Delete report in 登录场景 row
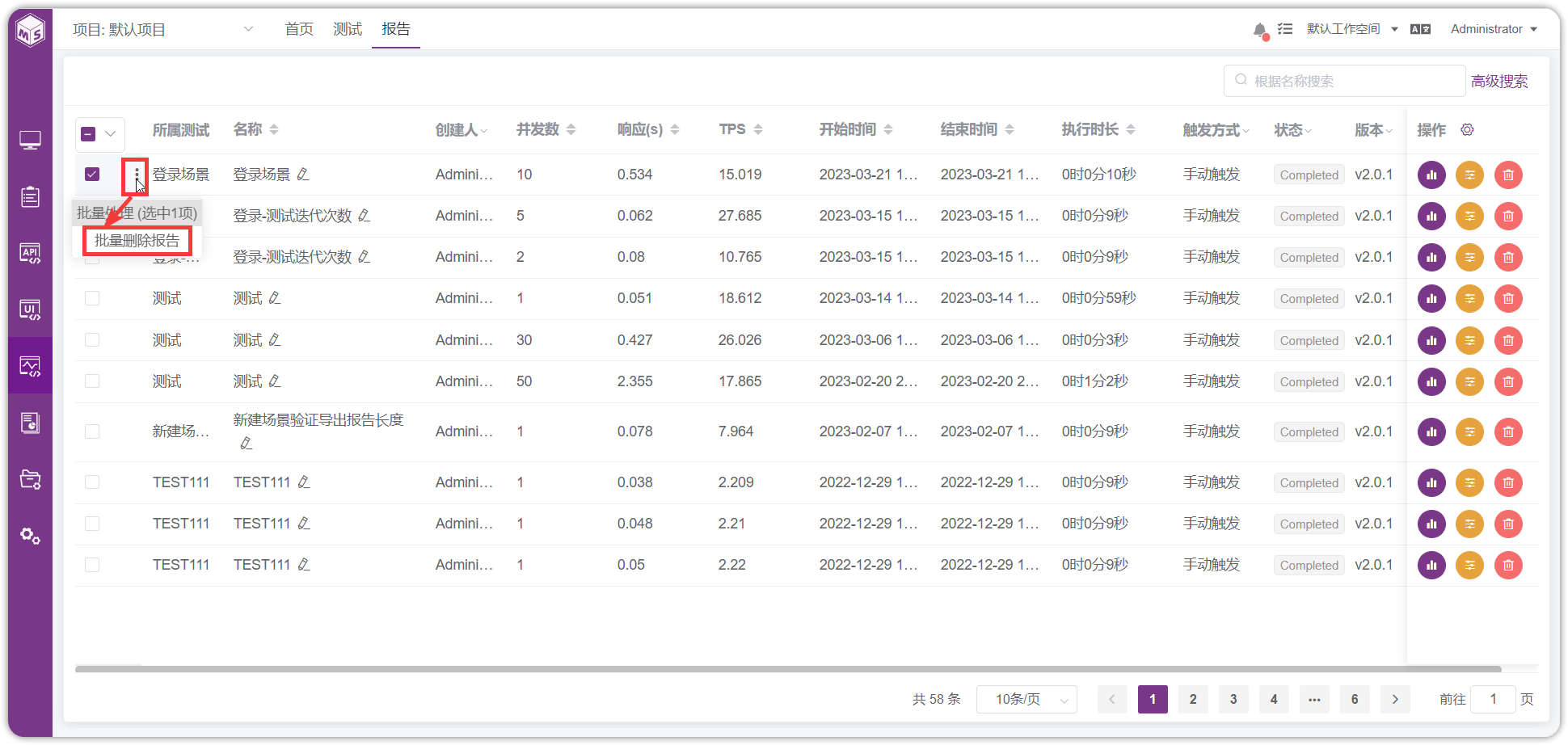1568x745 pixels. pyautogui.click(x=1508, y=175)
